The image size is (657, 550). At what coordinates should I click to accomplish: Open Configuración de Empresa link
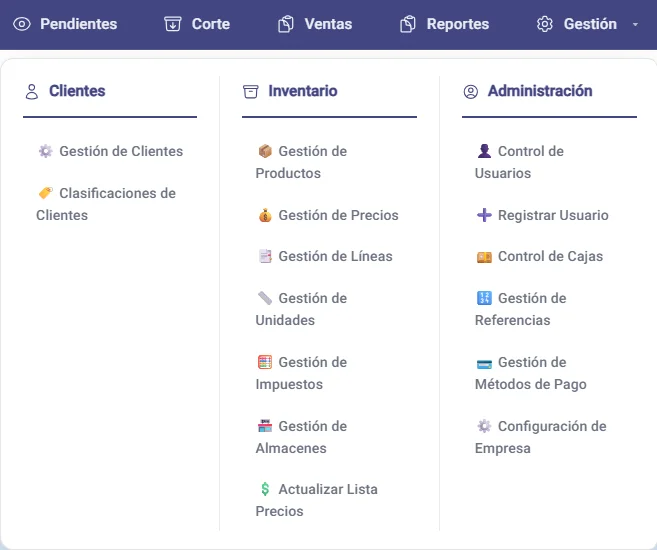click(x=541, y=437)
